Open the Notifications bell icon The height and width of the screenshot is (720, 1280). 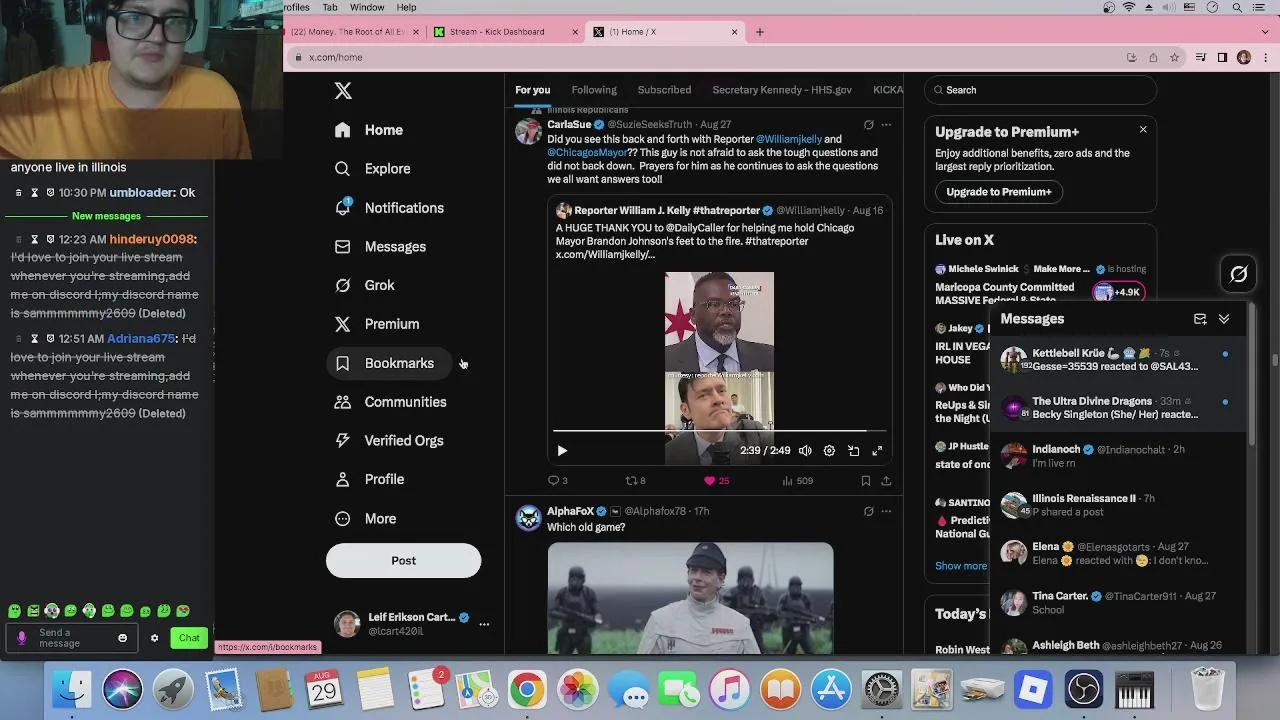click(x=342, y=207)
